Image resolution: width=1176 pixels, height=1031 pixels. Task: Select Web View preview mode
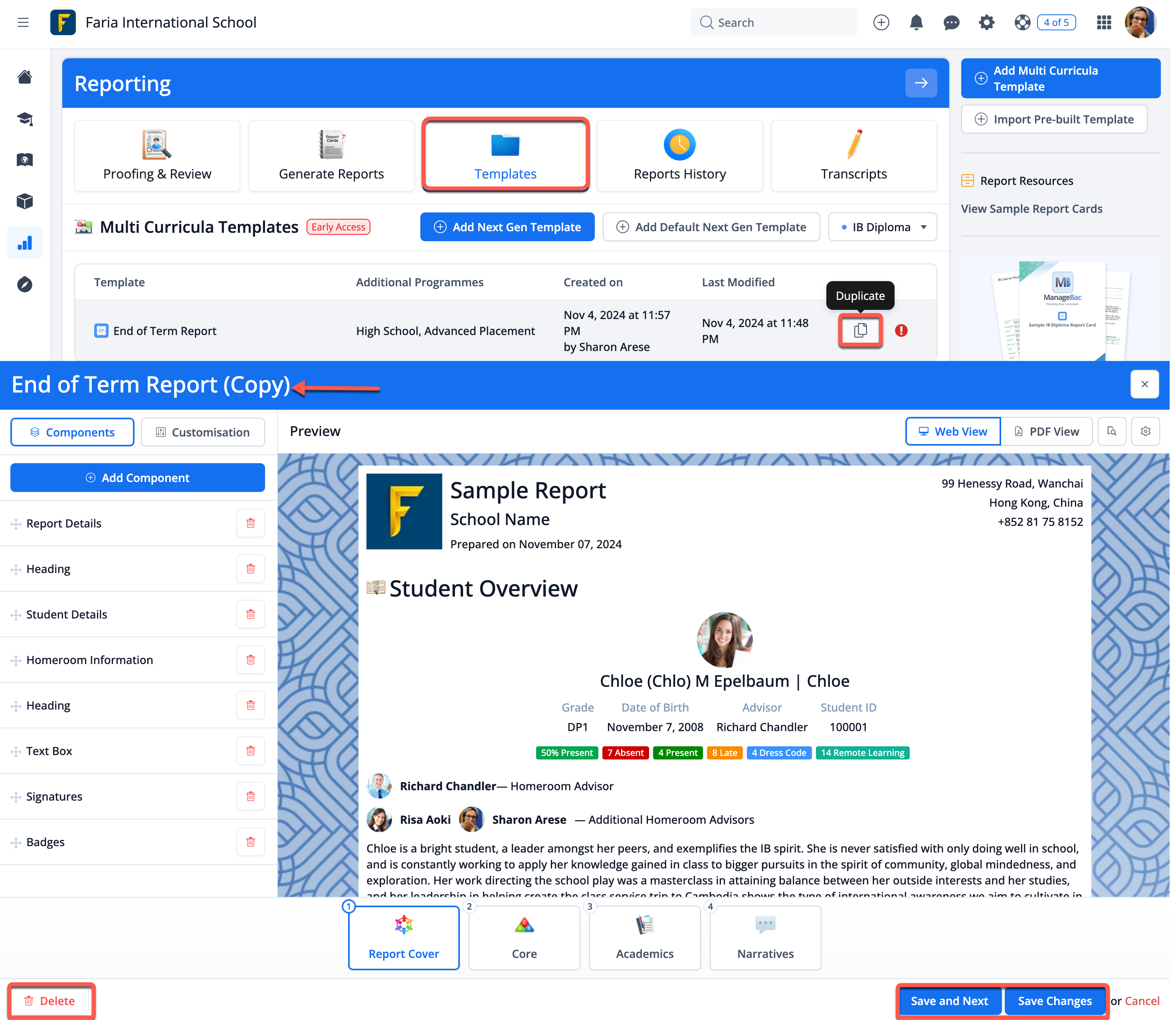953,432
